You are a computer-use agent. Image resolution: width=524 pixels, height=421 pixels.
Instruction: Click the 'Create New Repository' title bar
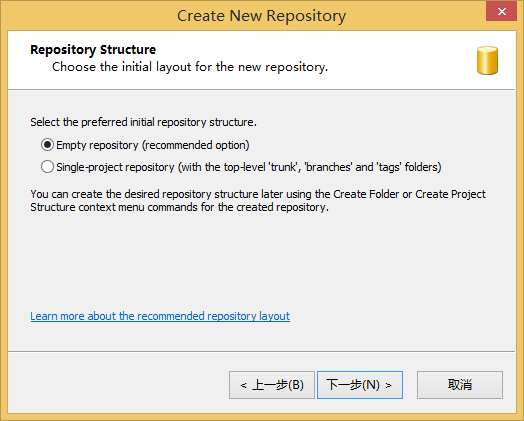[x=261, y=16]
